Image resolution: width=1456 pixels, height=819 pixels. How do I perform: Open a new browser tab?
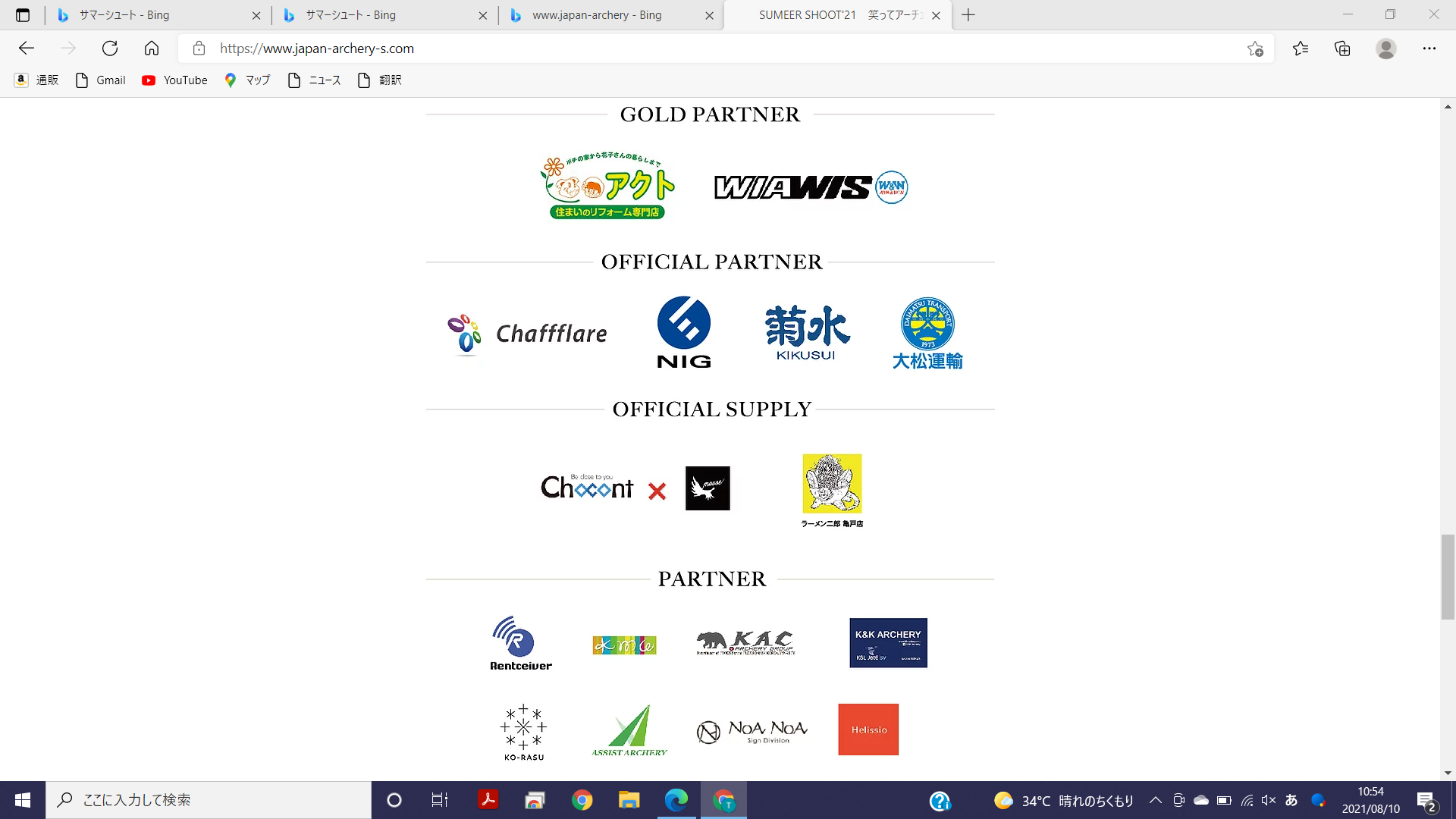968,15
